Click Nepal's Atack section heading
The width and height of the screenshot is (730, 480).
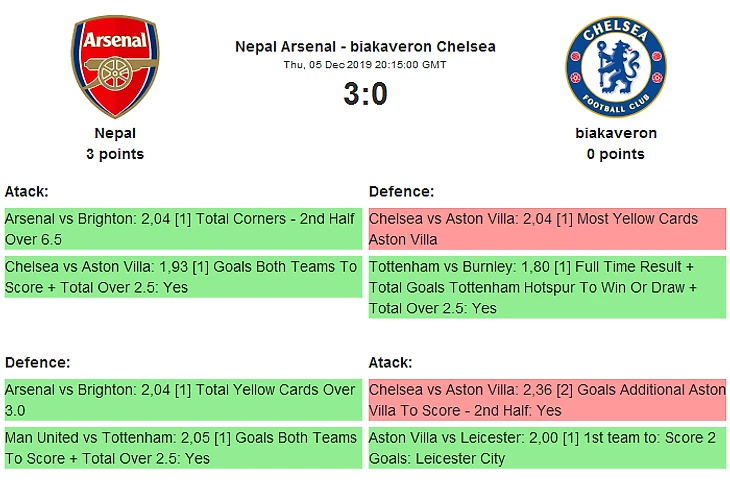pyautogui.click(x=27, y=191)
